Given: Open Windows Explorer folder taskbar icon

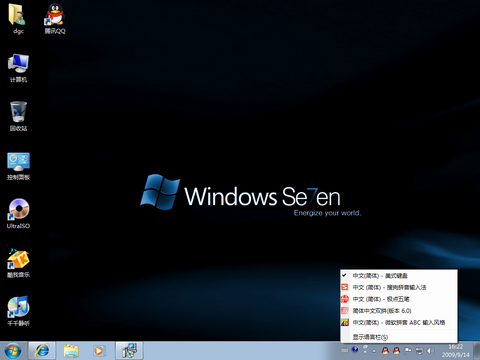Looking at the screenshot, I should 71,351.
